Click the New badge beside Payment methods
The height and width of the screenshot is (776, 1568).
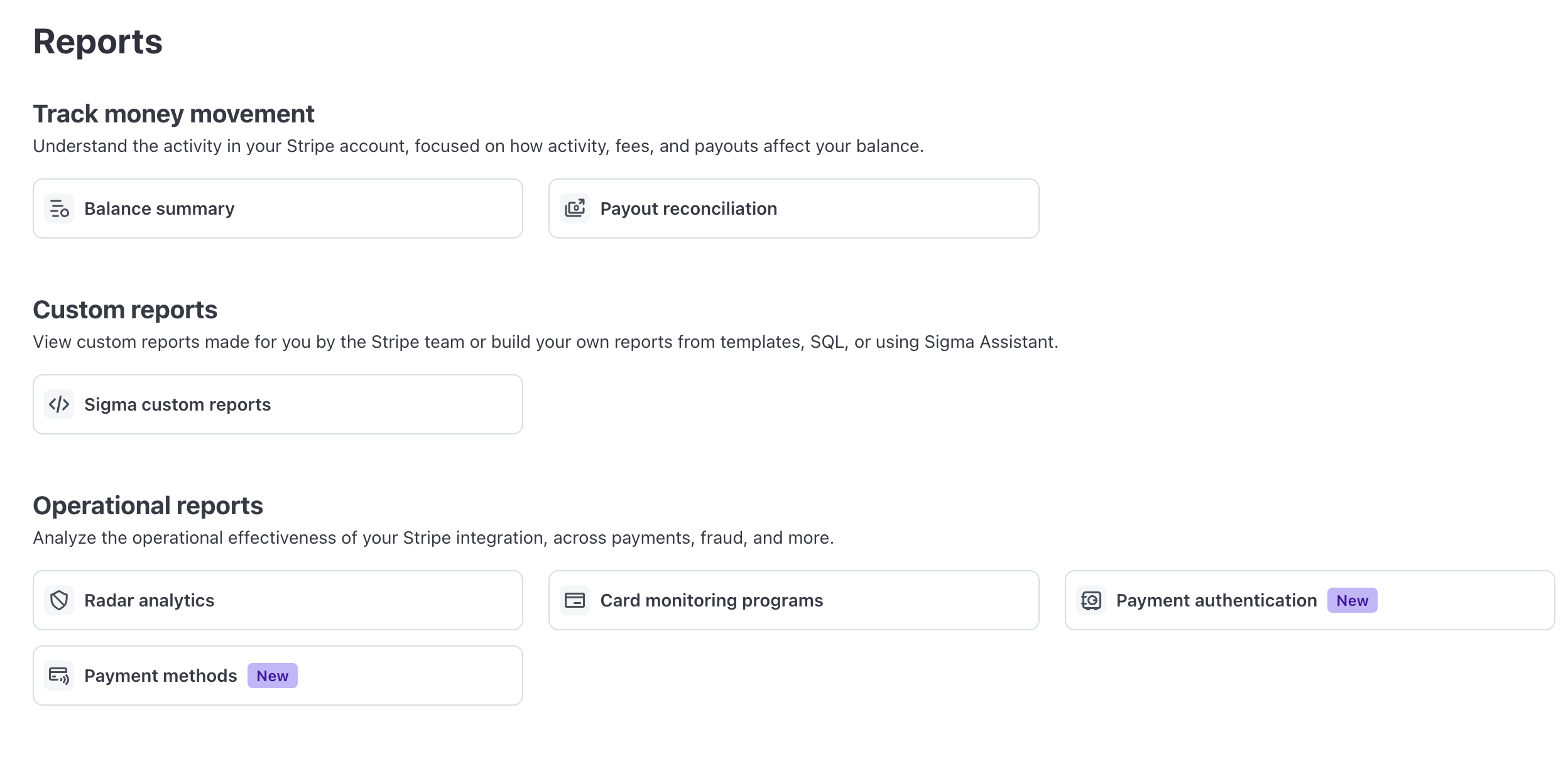(272, 676)
